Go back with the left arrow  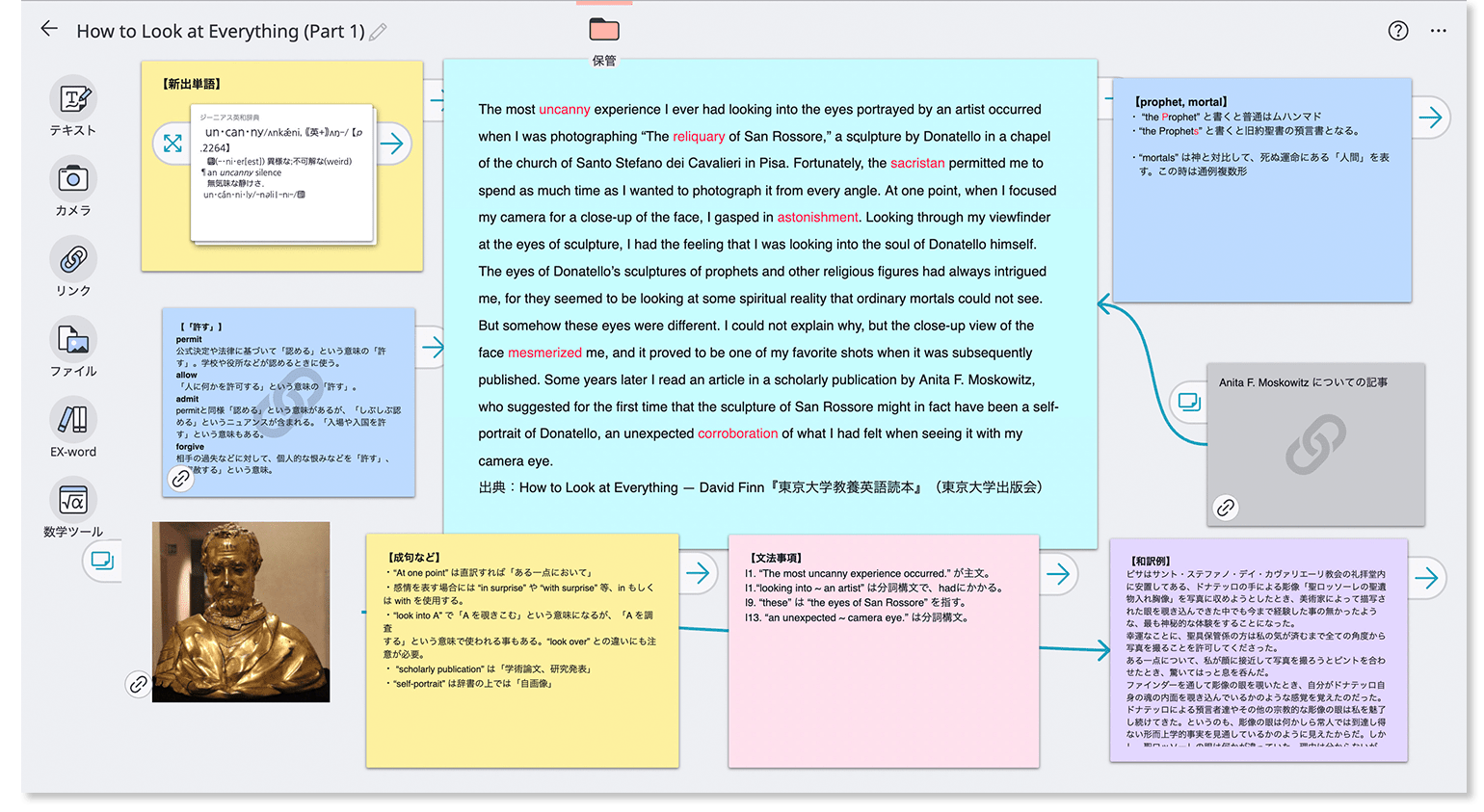[49, 29]
